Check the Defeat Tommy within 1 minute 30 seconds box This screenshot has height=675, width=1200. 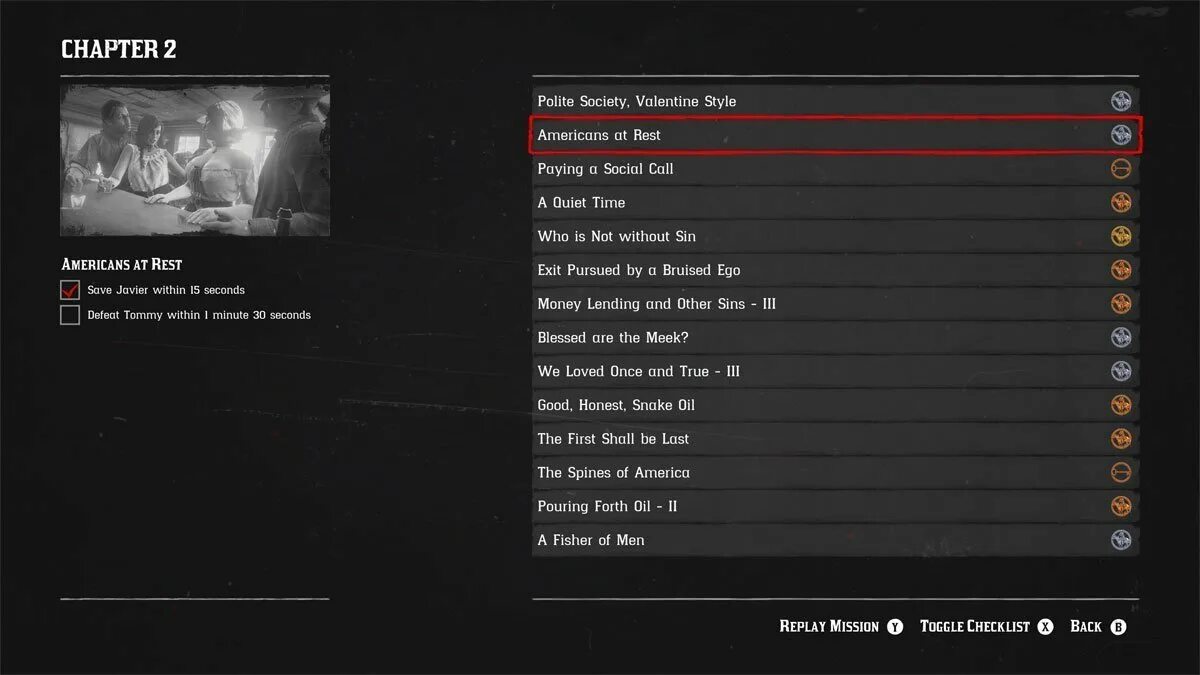(x=70, y=315)
